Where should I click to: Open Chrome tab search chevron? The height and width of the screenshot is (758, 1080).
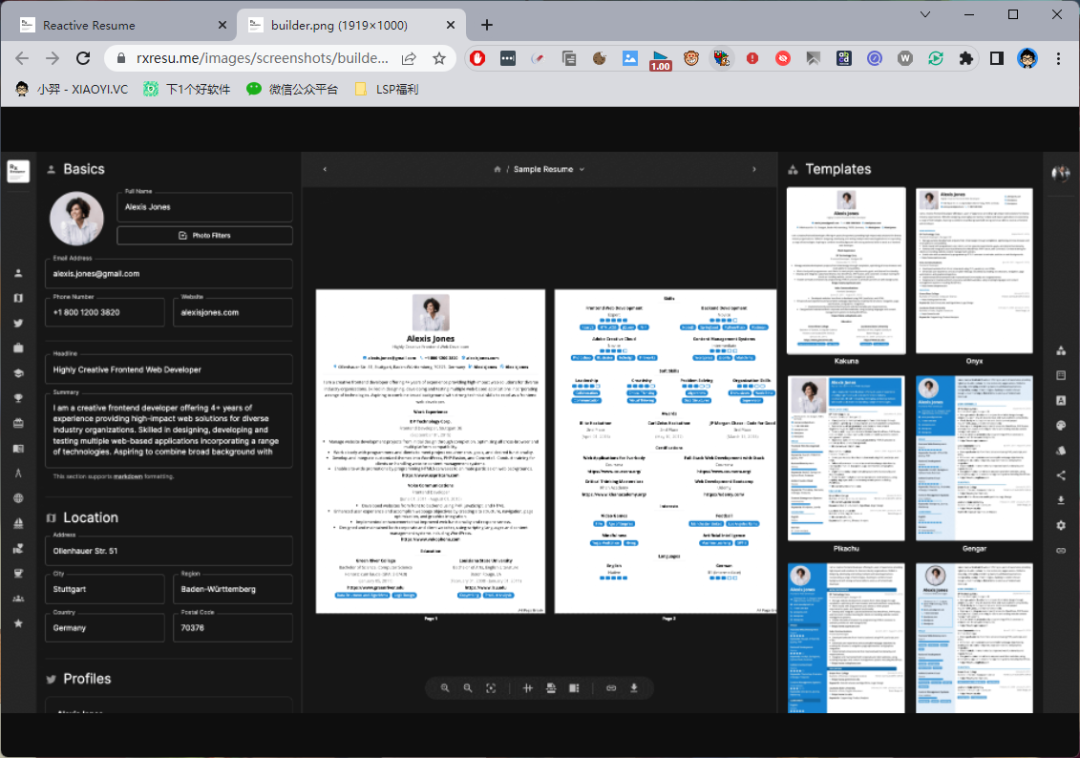[925, 14]
